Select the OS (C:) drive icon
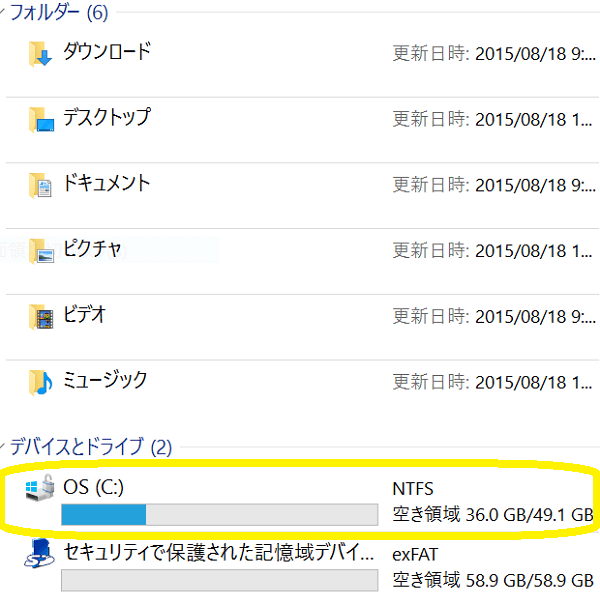This screenshot has width=600, height=605. tap(40, 488)
